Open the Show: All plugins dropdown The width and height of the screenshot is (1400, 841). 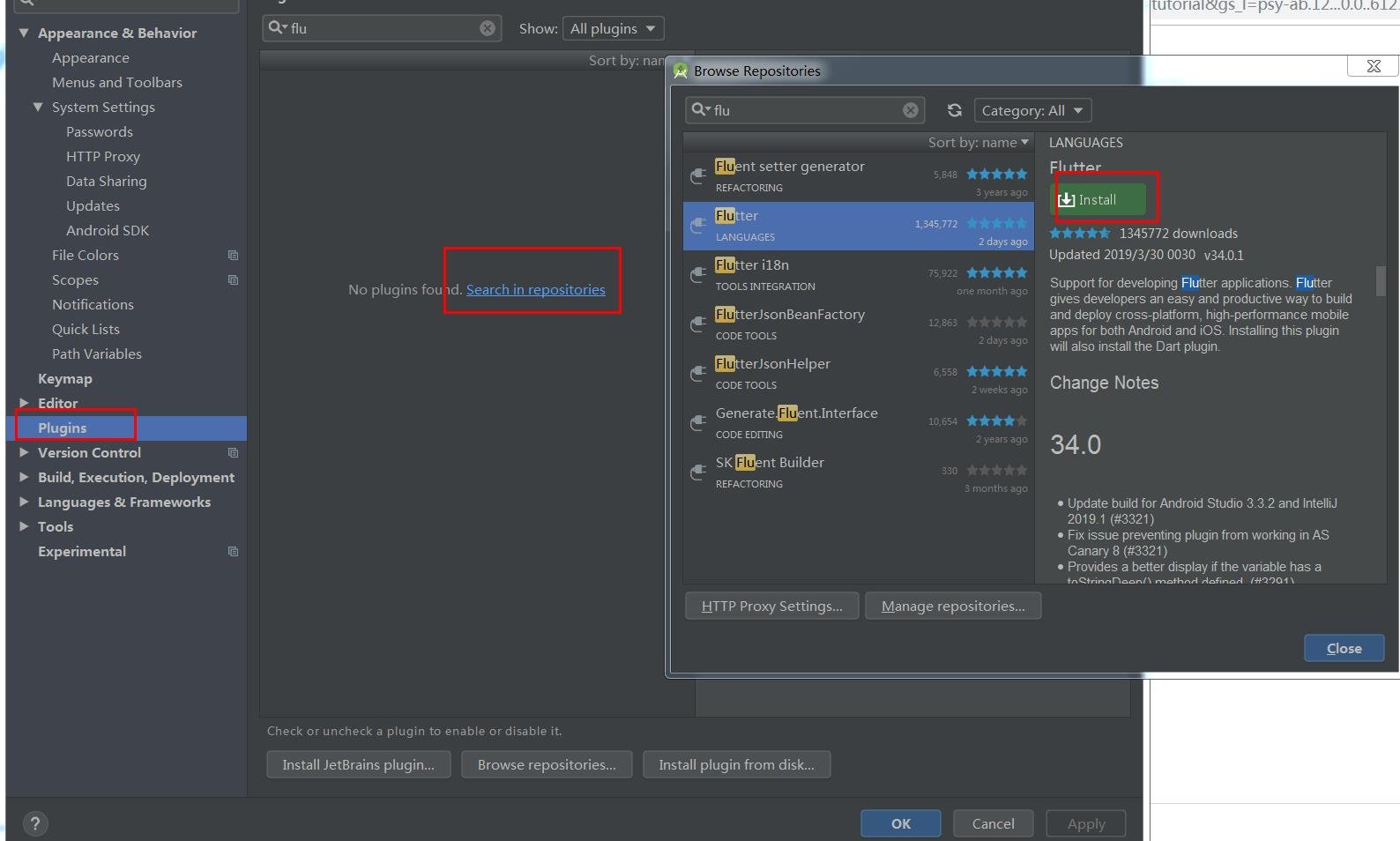pyautogui.click(x=614, y=28)
